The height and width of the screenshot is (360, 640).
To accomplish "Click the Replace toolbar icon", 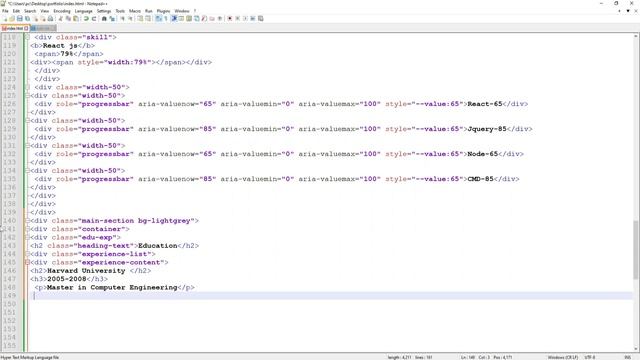I will [x=112, y=18].
